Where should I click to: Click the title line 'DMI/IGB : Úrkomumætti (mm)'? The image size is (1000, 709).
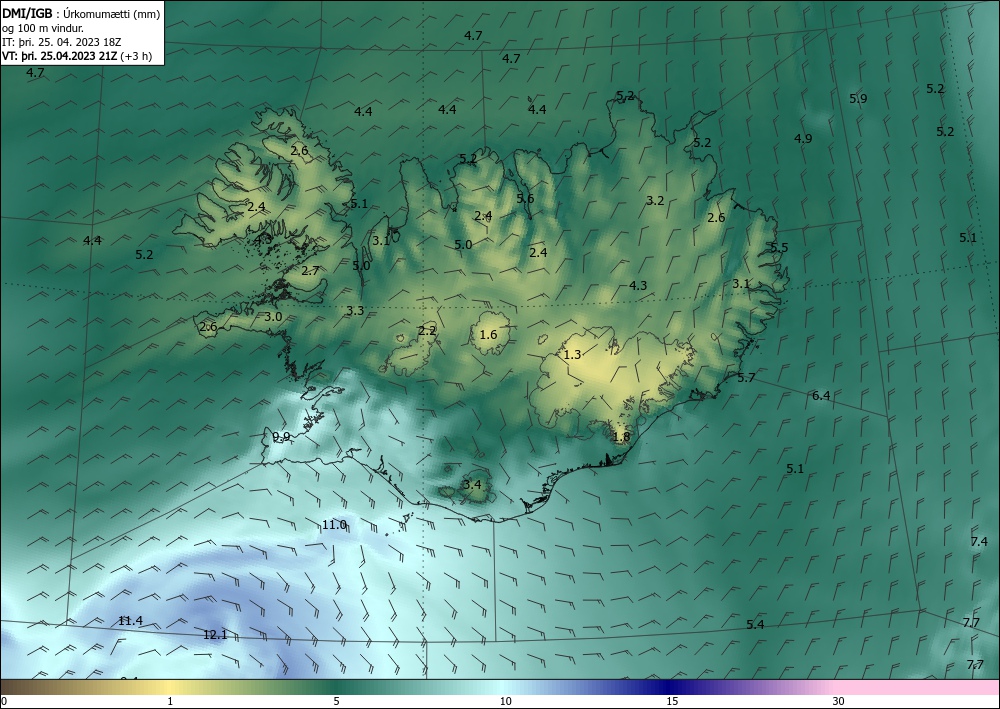pos(81,13)
